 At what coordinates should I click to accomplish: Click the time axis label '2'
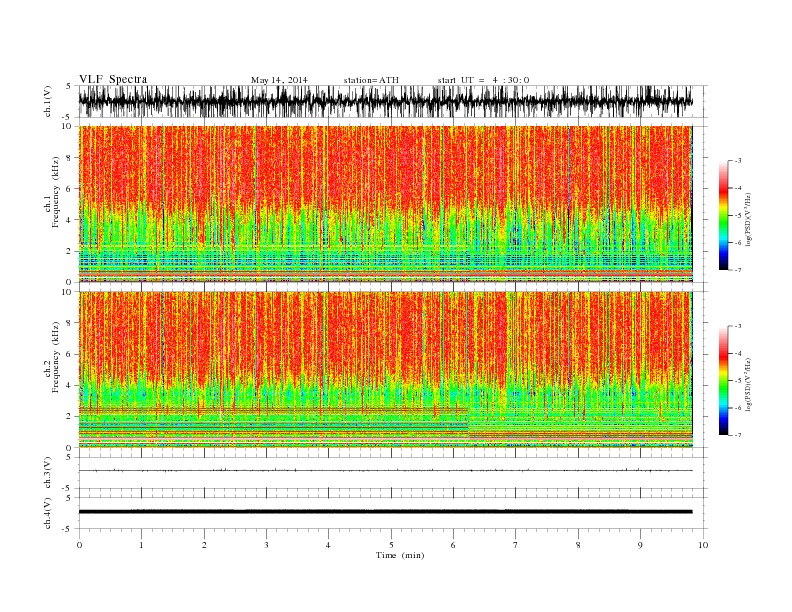click(204, 545)
